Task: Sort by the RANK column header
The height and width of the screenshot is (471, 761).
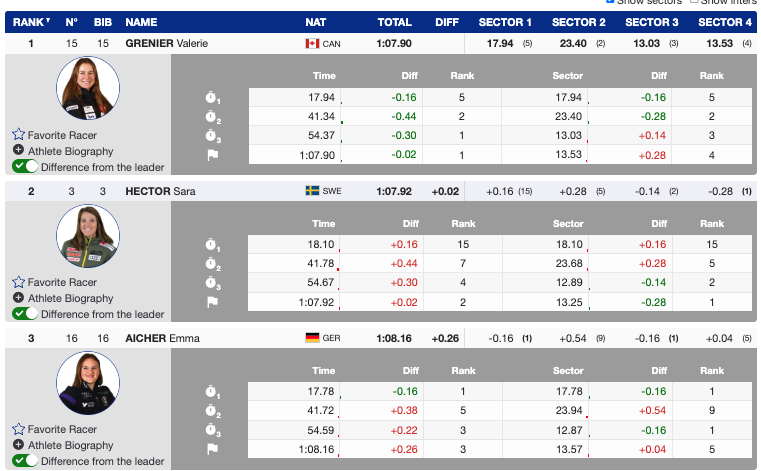Action: pos(31,22)
